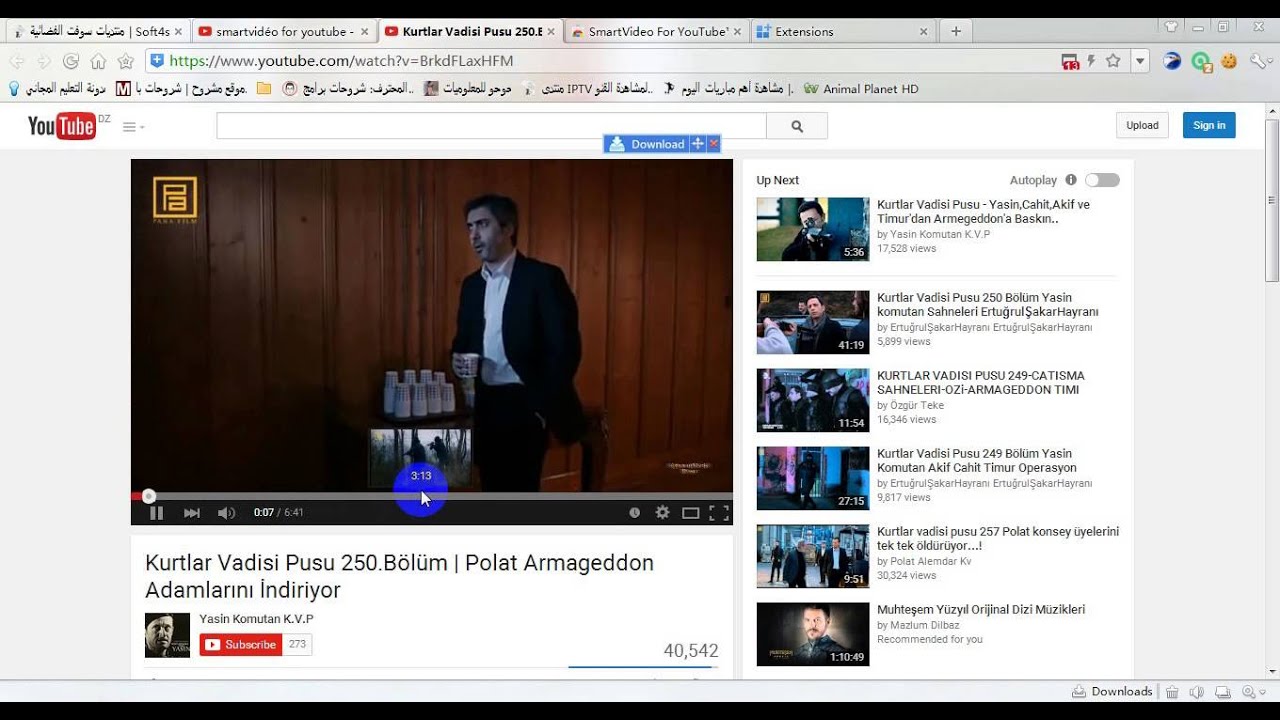The image size is (1280, 720).
Task: Click the page vertical scrollbar
Action: [1272, 200]
